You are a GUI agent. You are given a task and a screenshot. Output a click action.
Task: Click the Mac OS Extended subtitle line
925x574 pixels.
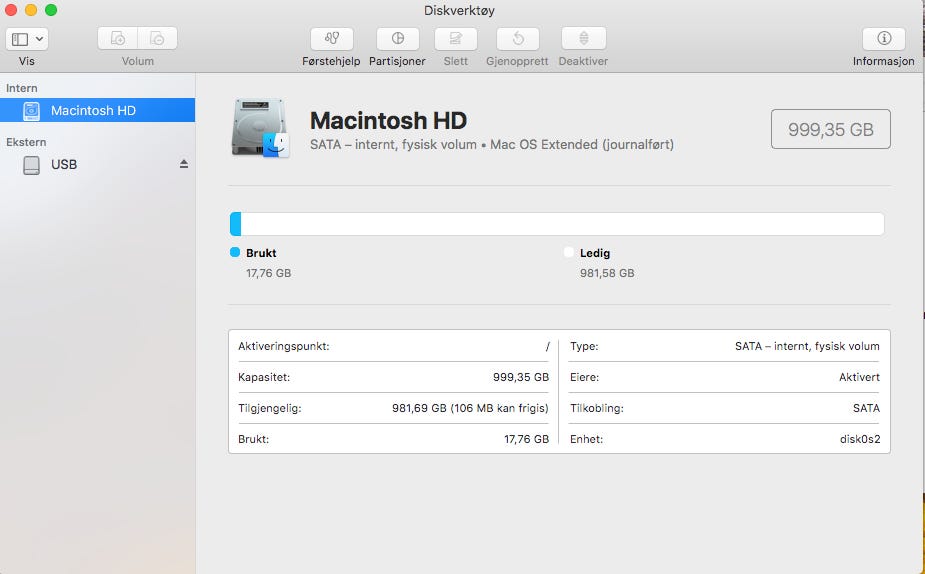(492, 145)
